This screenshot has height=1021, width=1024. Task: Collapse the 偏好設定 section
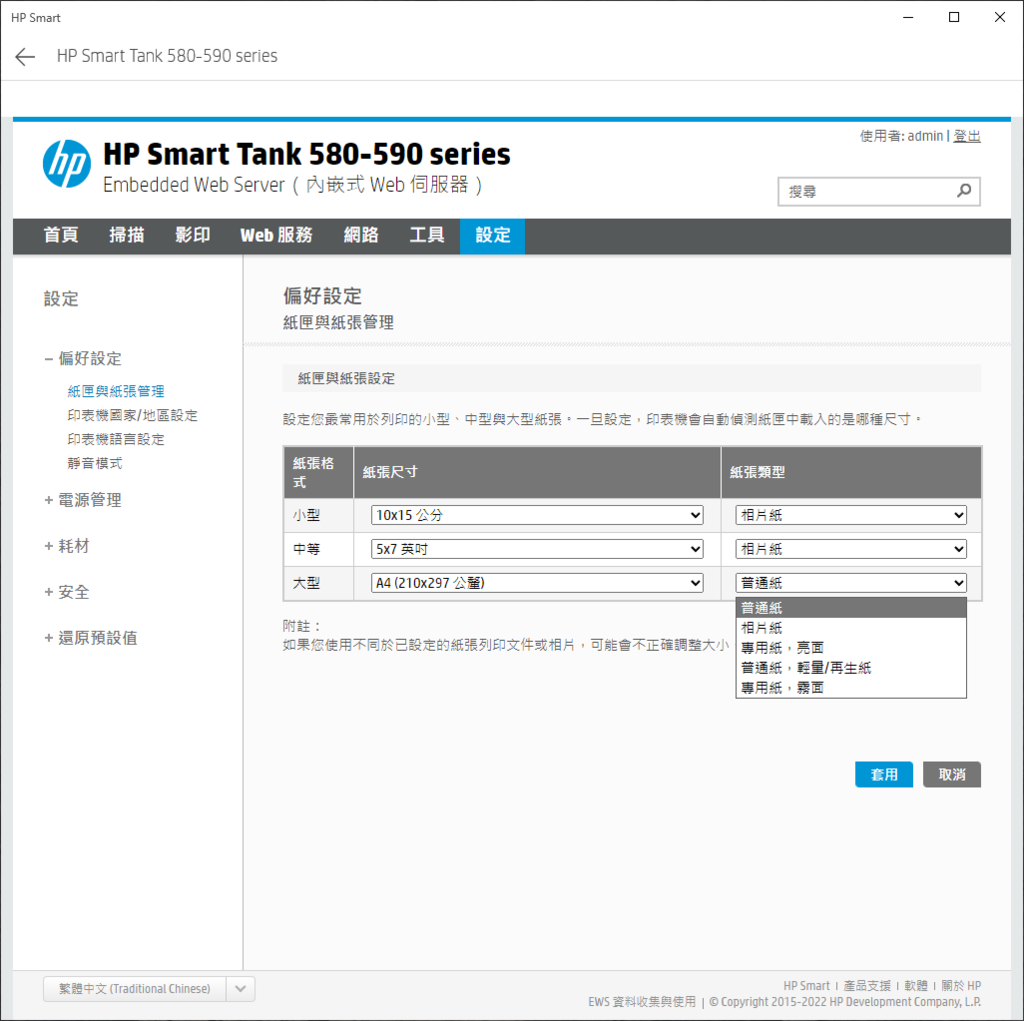[83, 359]
